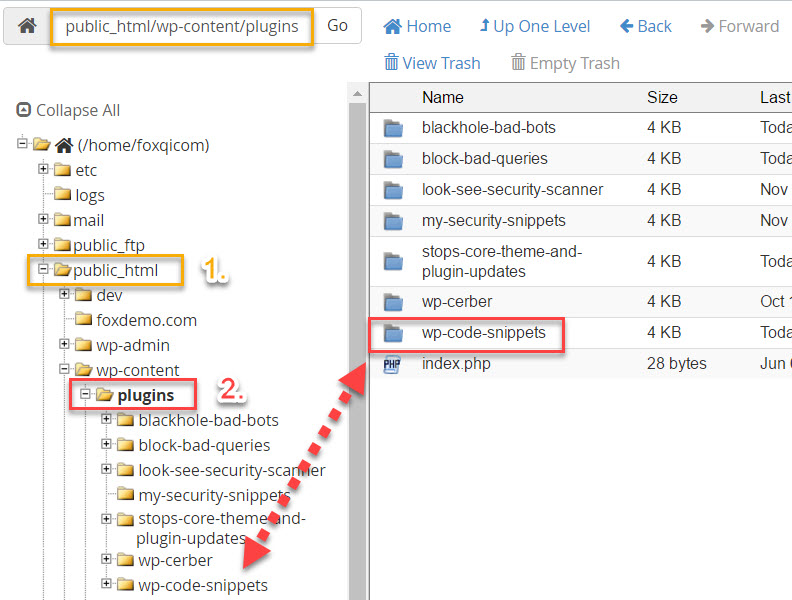Select blackhole-bad-bots name in file list

click(x=488, y=127)
